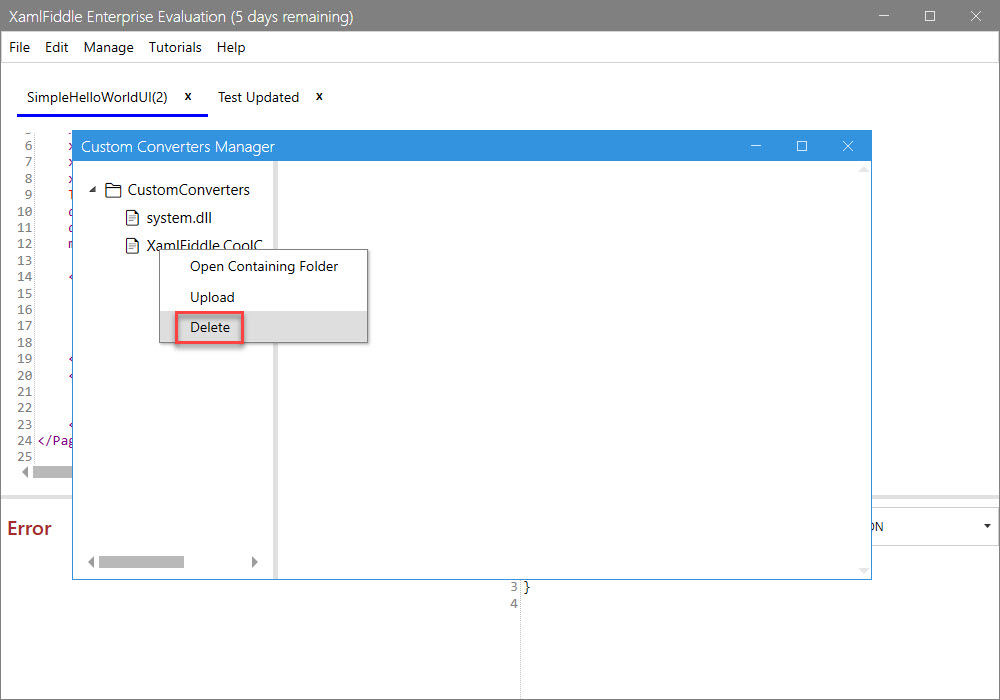Select the system.dll tree item
Image resolution: width=1000 pixels, height=700 pixels.
(179, 218)
